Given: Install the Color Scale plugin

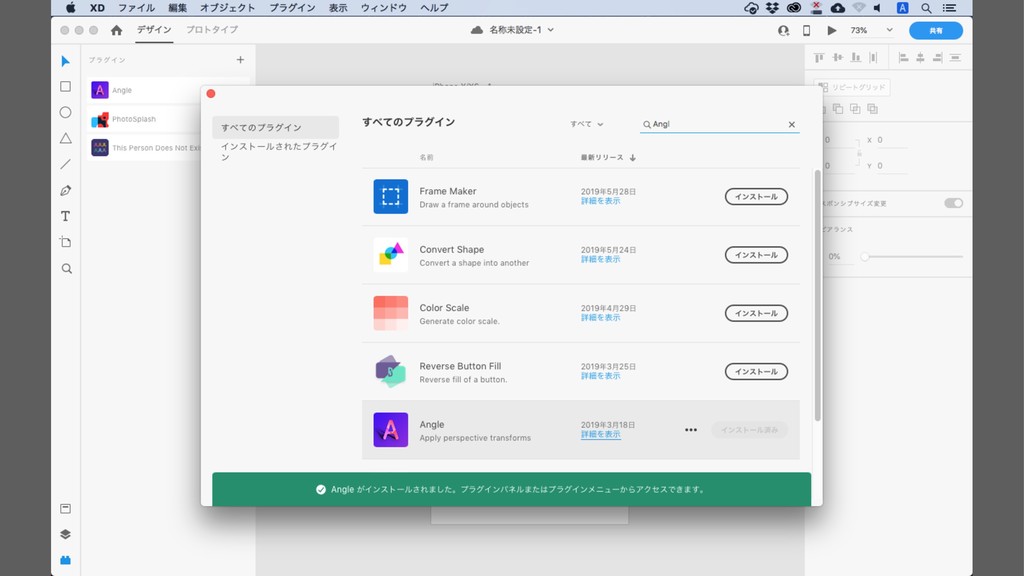Looking at the screenshot, I should click(756, 313).
